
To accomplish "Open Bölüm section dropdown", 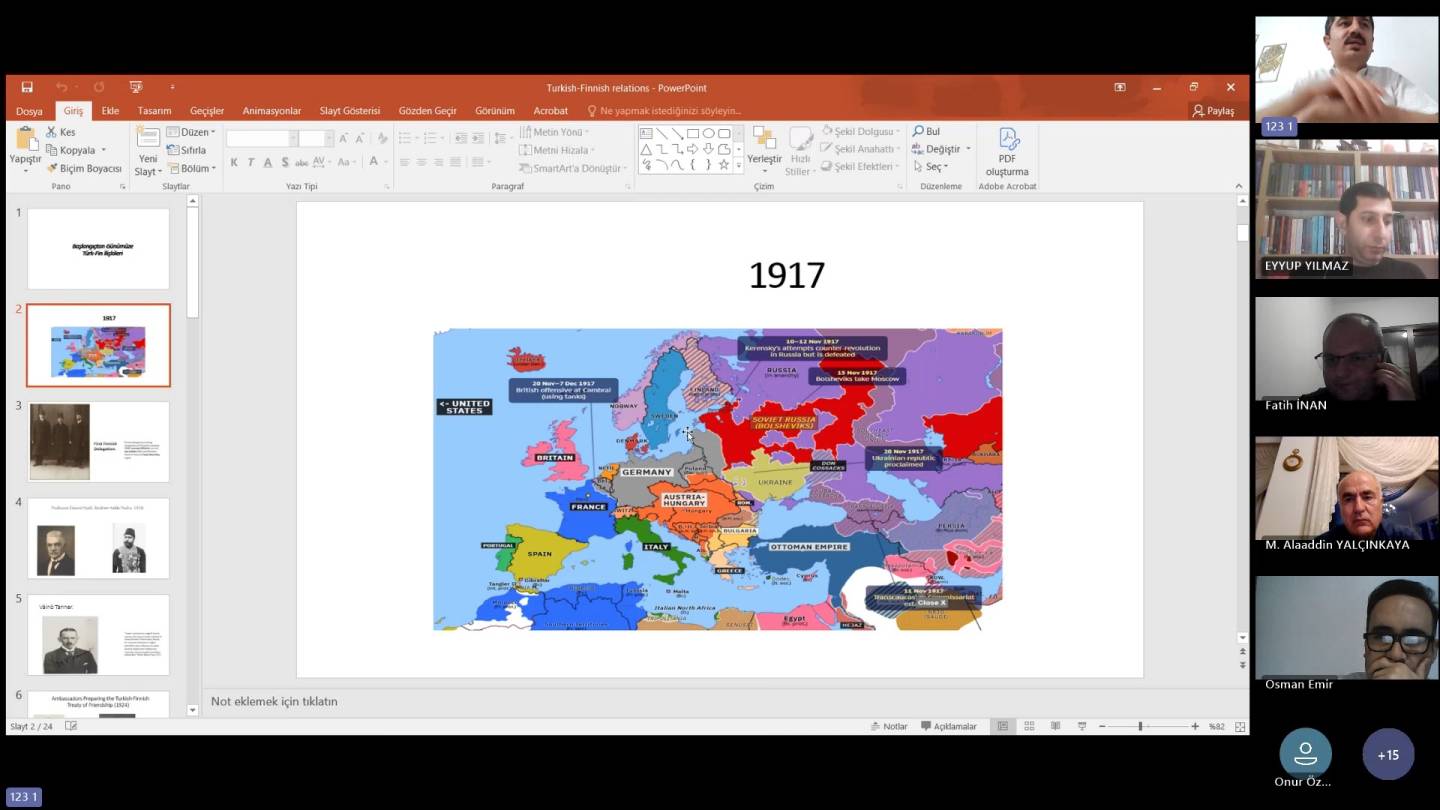I will click(191, 168).
